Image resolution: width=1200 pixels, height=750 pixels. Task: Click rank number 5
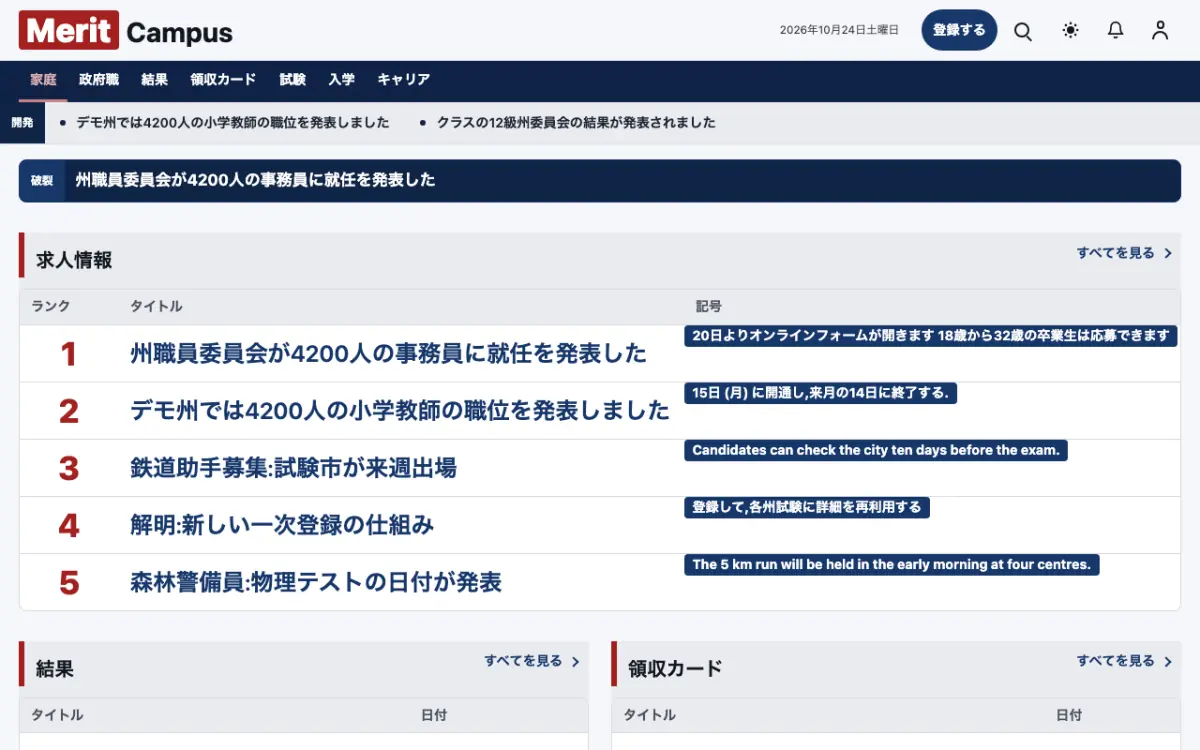pyautogui.click(x=68, y=582)
